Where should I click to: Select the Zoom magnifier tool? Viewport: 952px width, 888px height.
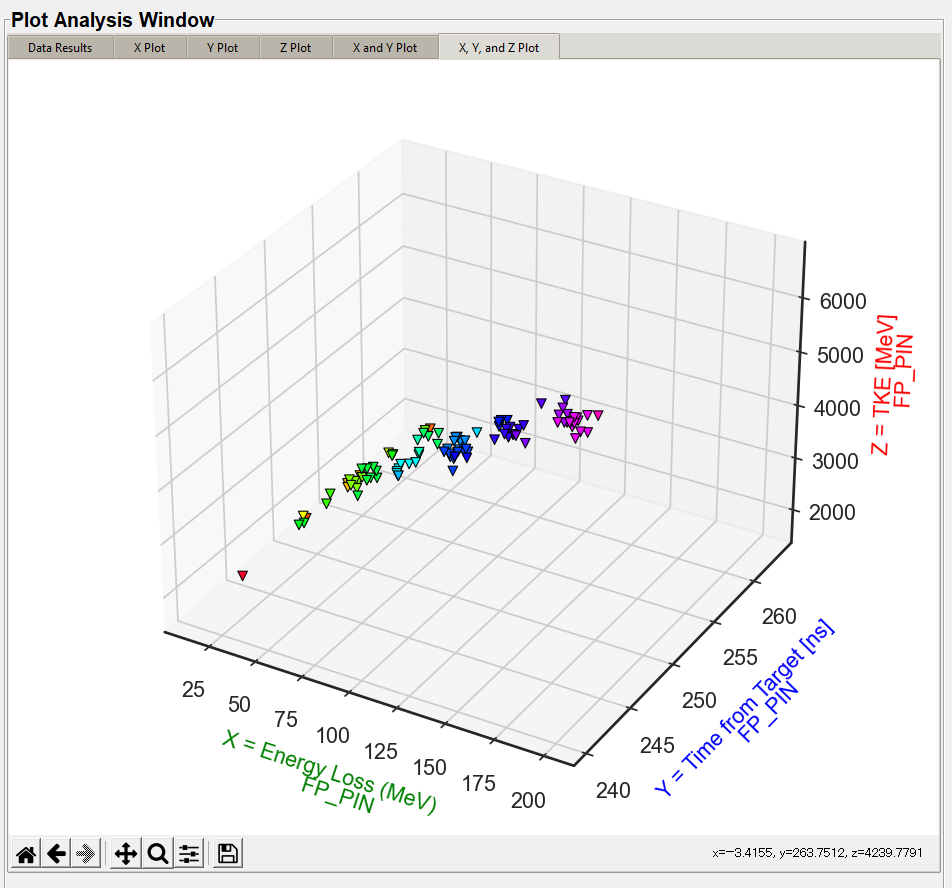click(x=157, y=853)
